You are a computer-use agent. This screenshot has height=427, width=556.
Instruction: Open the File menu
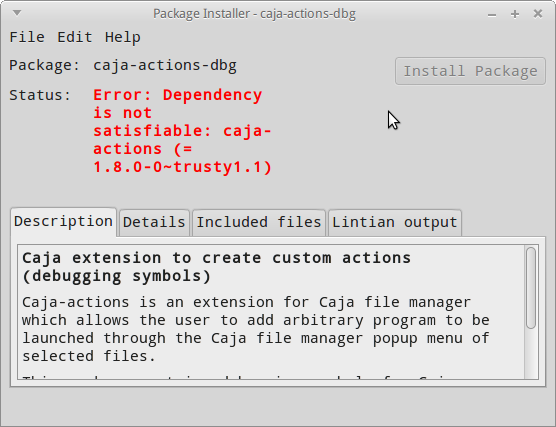tap(27, 37)
